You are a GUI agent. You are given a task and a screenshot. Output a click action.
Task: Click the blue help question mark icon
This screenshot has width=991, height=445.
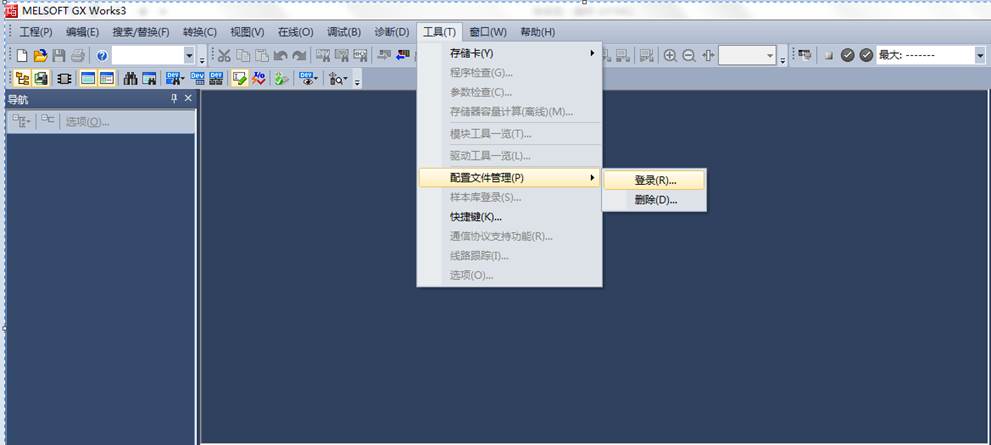102,56
